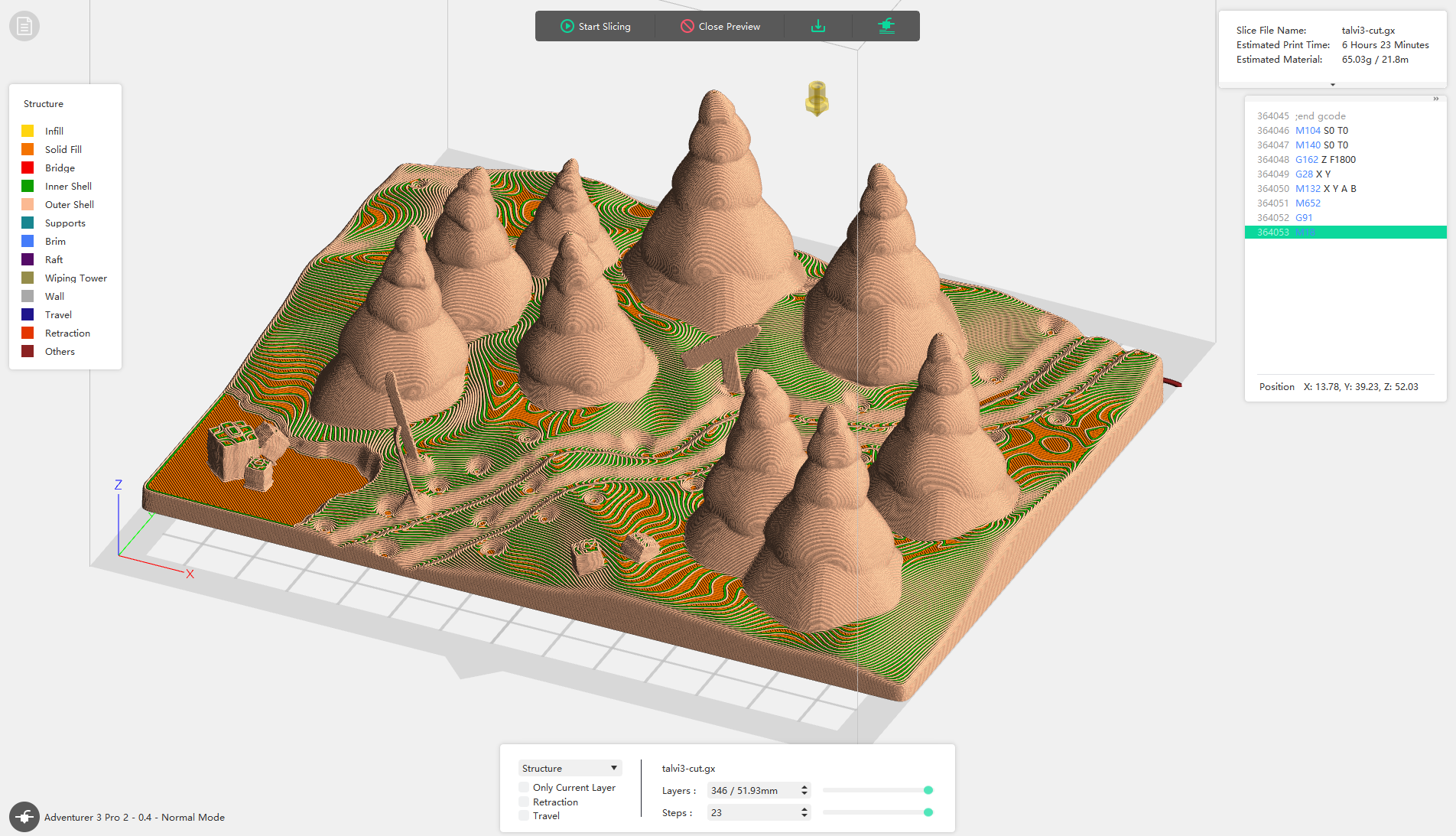The image size is (1456, 836).
Task: Click the extruder nozzle marker in the viewport
Action: pos(817,99)
